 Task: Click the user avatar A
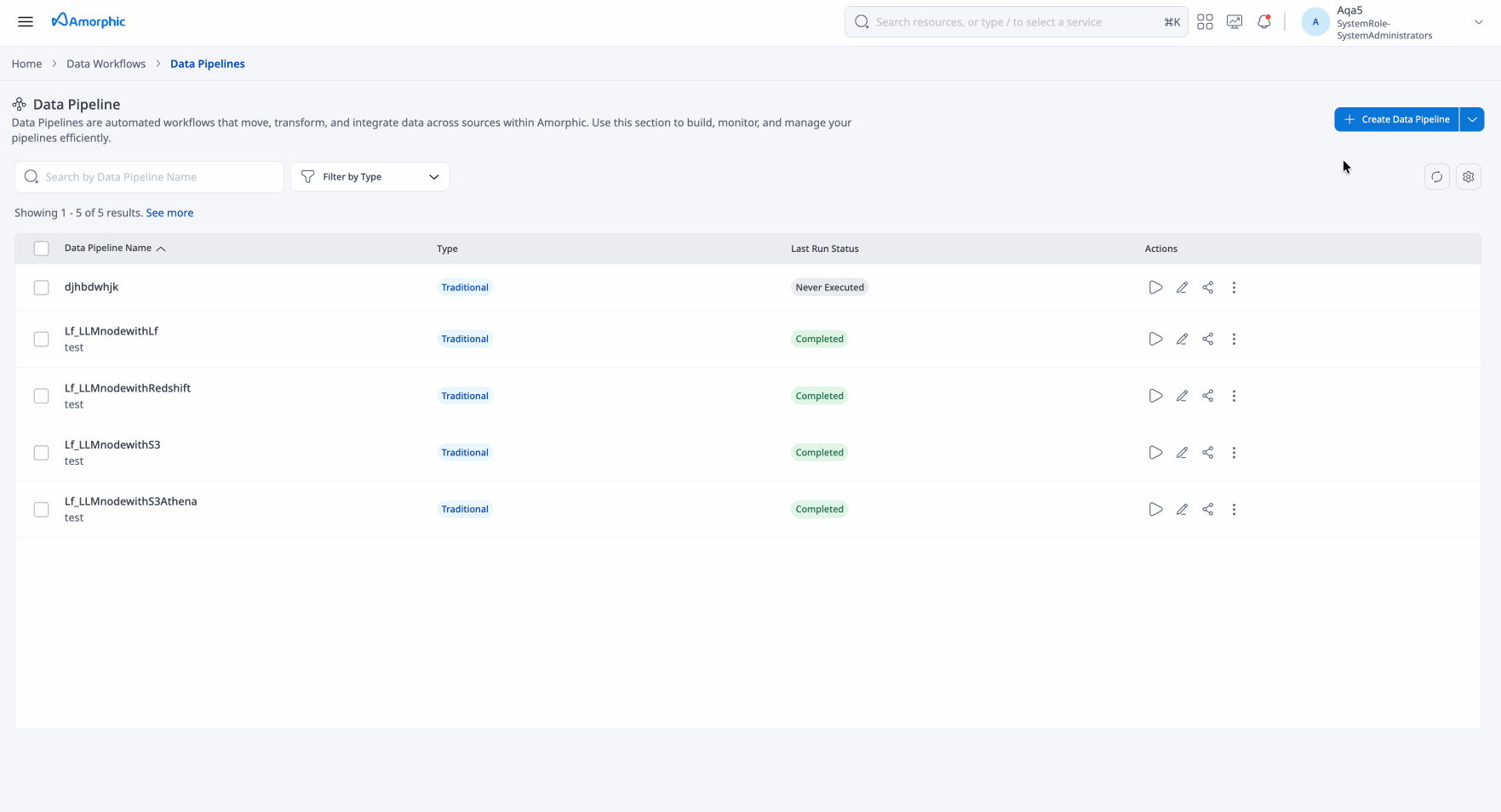click(x=1315, y=22)
